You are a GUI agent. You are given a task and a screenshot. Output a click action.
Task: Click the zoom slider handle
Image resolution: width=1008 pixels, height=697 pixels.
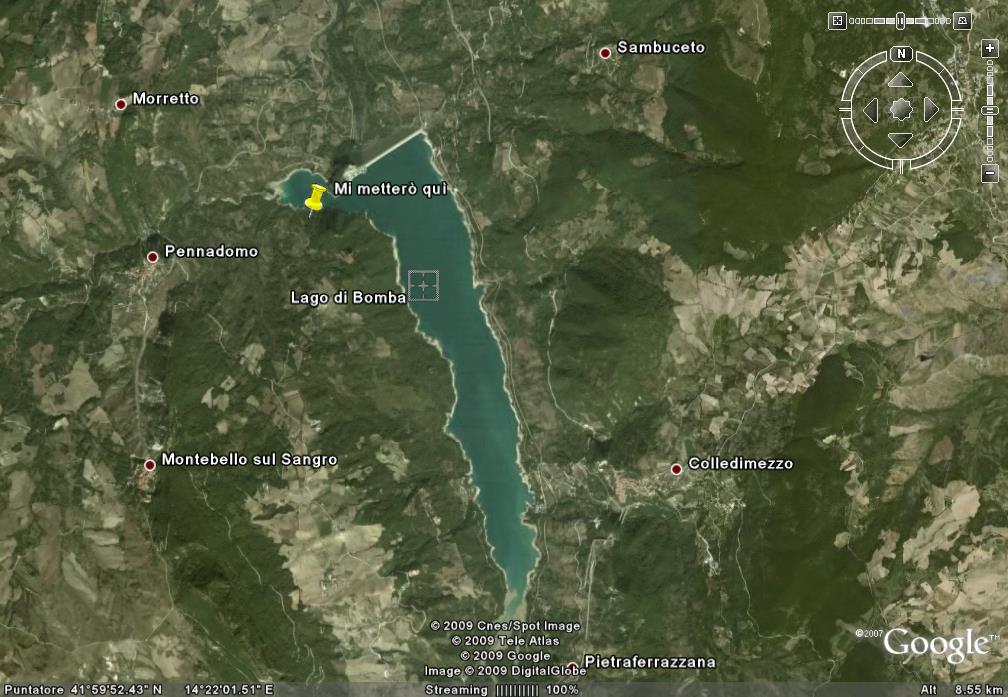tap(989, 110)
